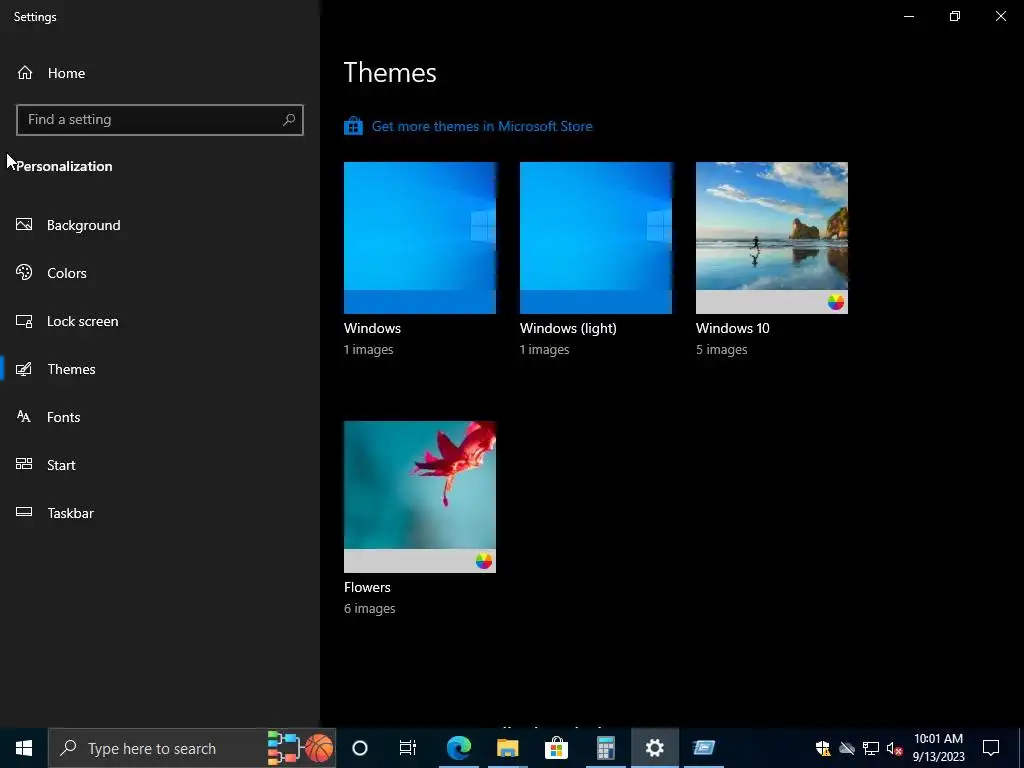
Task: Open Action Center notifications icon
Action: [991, 748]
